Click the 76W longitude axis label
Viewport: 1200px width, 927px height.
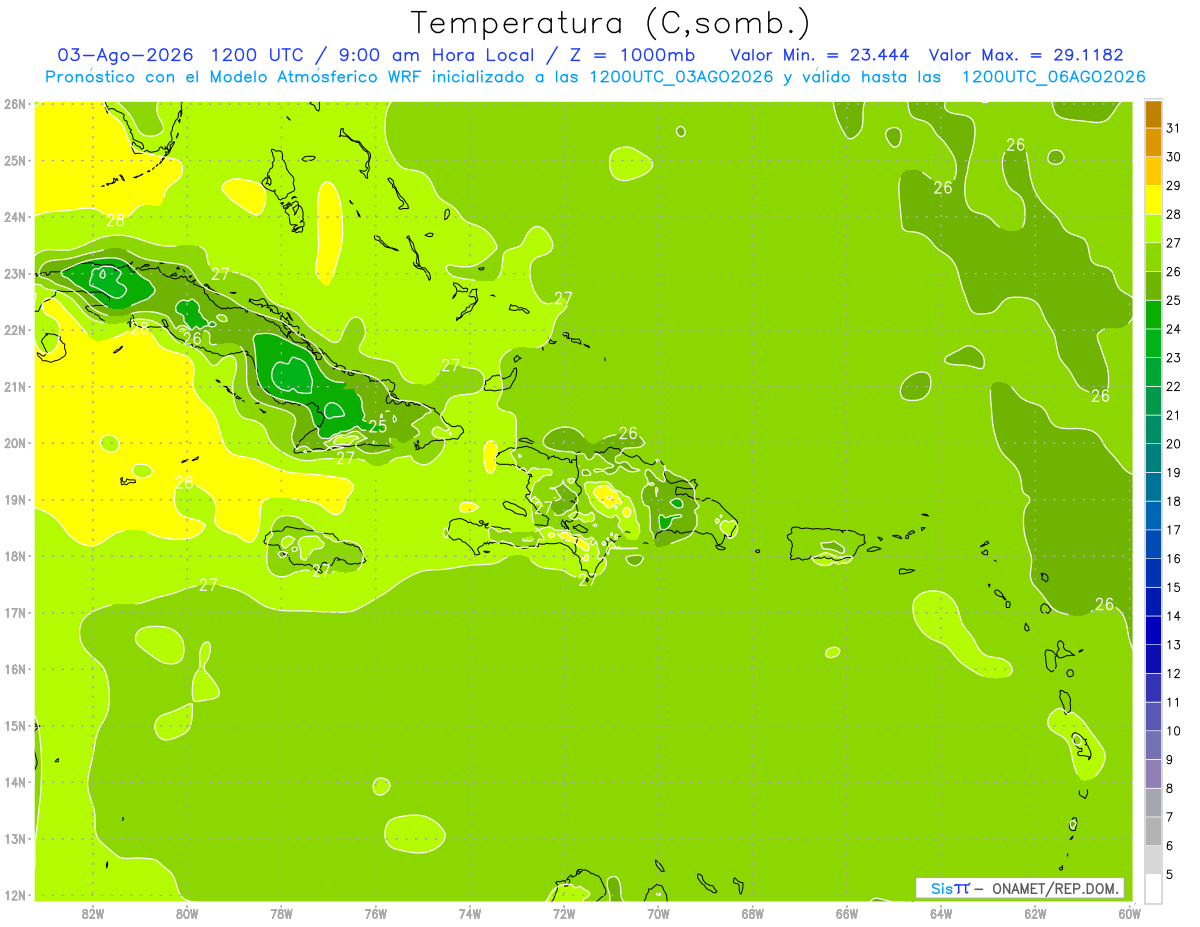376,913
